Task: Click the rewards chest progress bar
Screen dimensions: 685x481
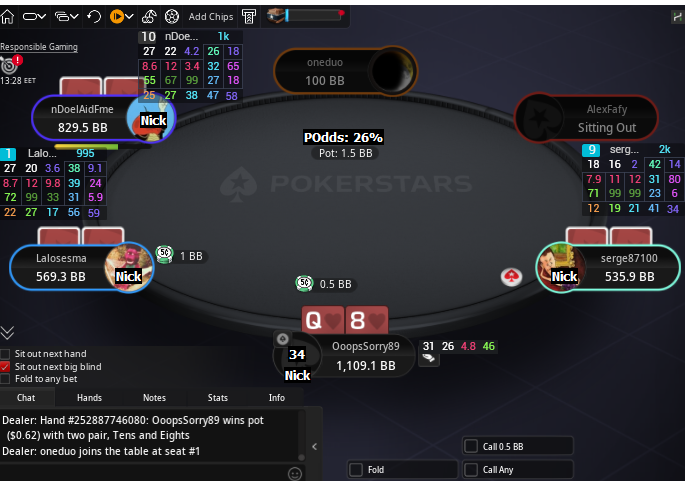Action: pos(306,16)
